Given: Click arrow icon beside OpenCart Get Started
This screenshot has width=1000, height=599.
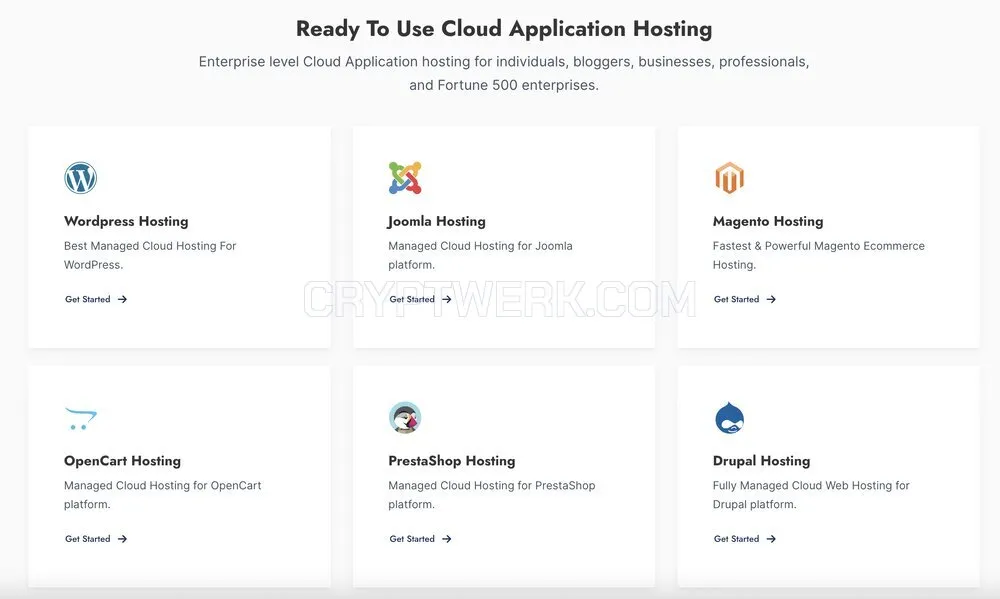Looking at the screenshot, I should coord(122,539).
